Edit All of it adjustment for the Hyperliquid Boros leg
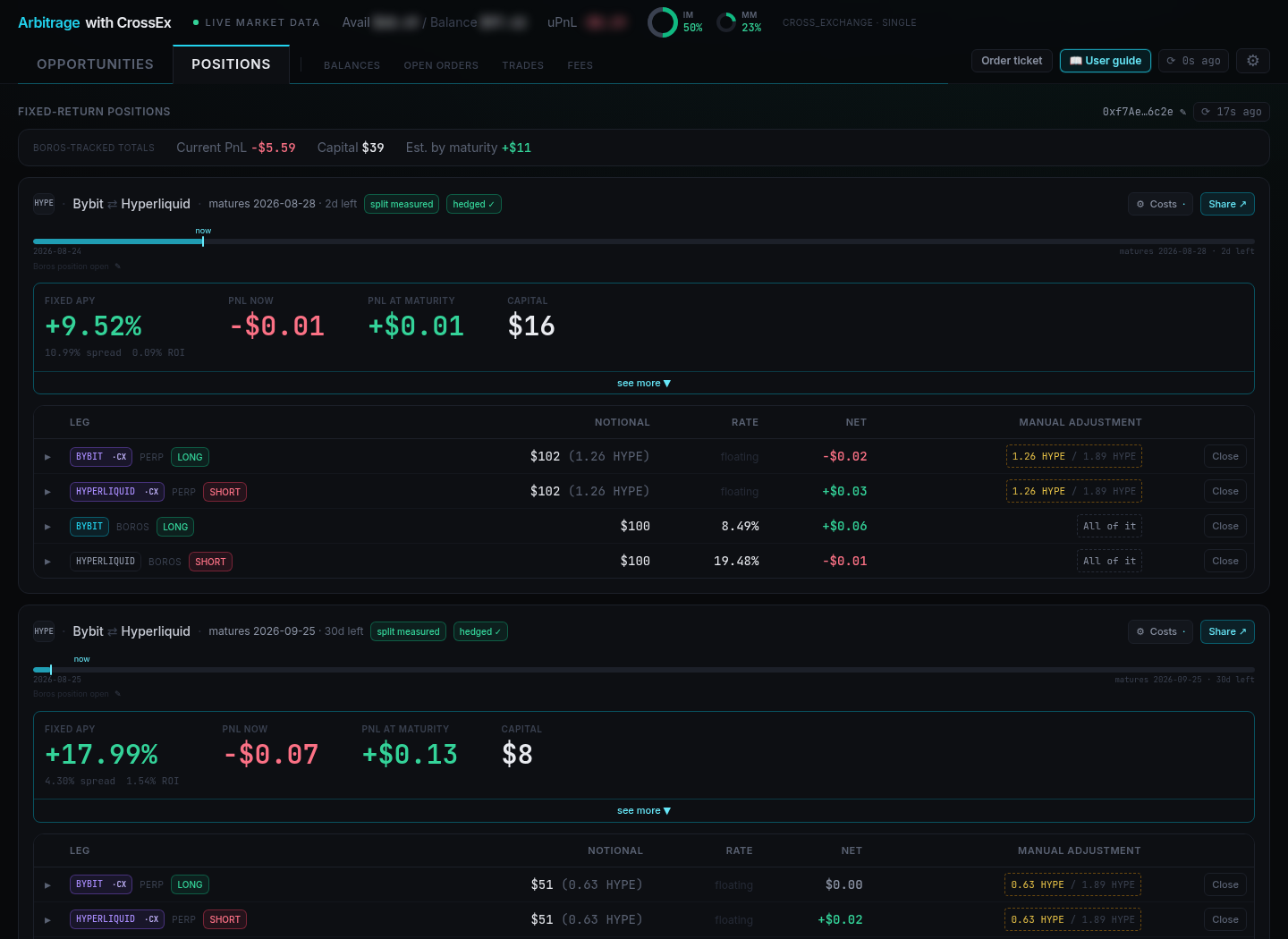This screenshot has width=1288, height=939. point(1109,561)
